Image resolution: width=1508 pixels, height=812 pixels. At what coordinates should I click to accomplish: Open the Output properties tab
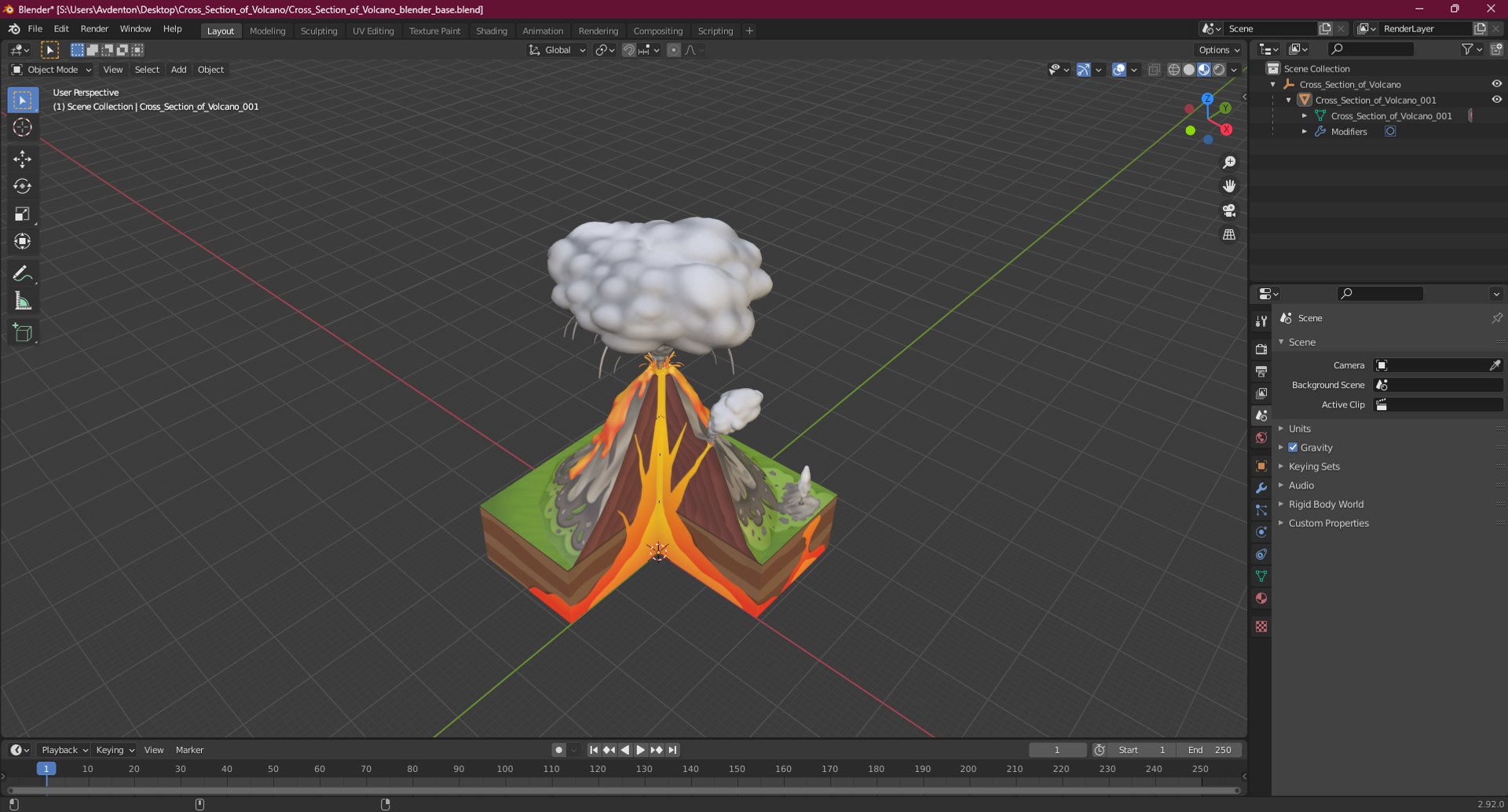[x=1261, y=371]
